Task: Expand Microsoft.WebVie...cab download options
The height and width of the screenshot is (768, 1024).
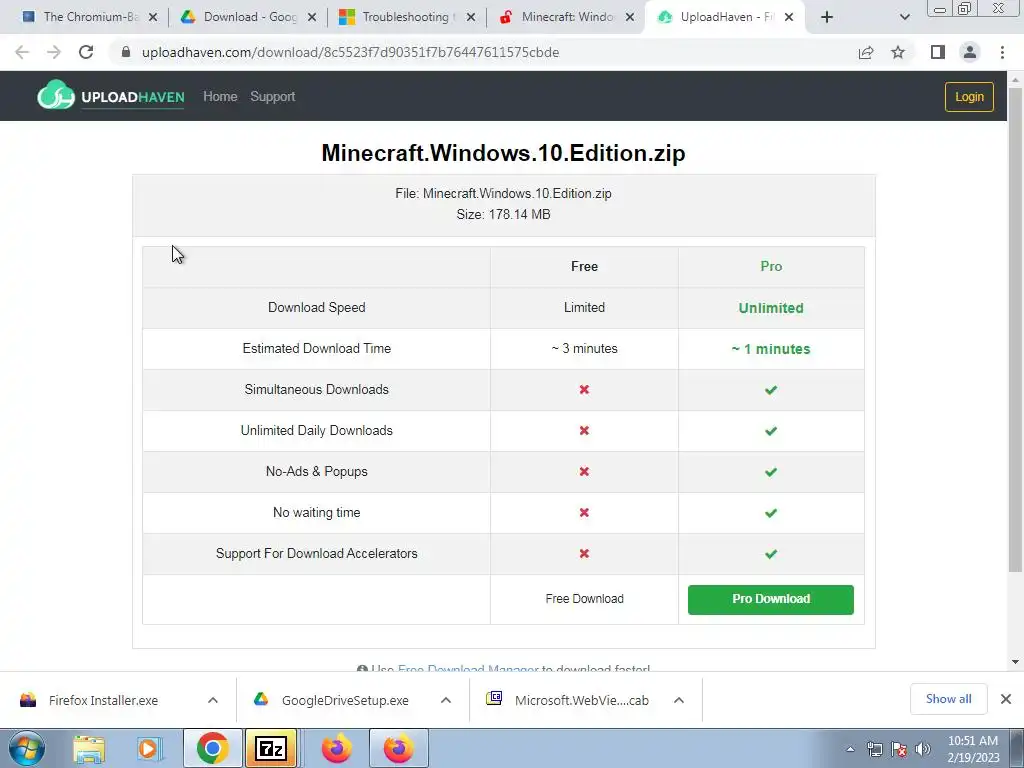Action: pyautogui.click(x=679, y=700)
